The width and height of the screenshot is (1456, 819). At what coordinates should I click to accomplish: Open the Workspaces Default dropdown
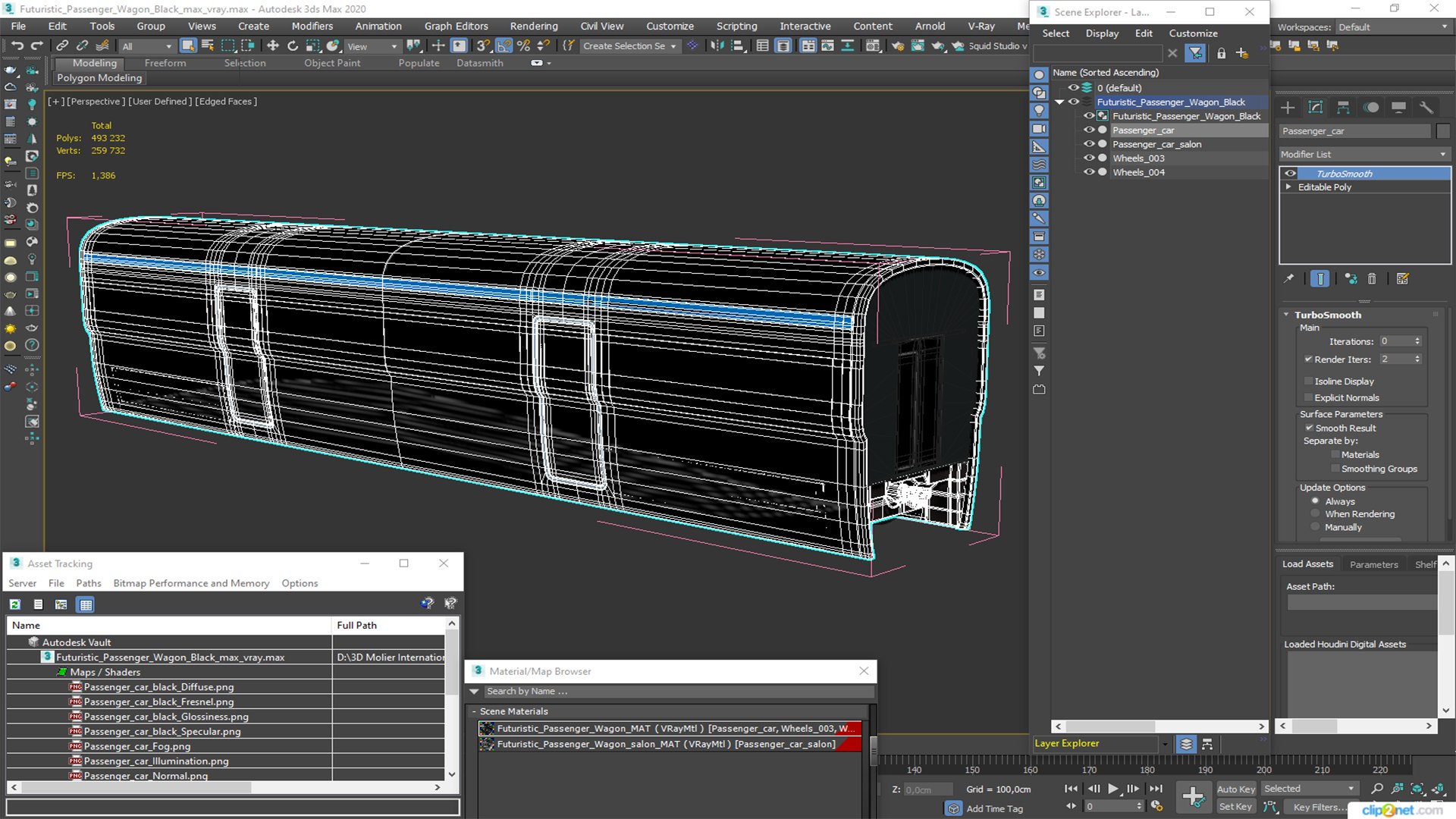(x=1392, y=27)
